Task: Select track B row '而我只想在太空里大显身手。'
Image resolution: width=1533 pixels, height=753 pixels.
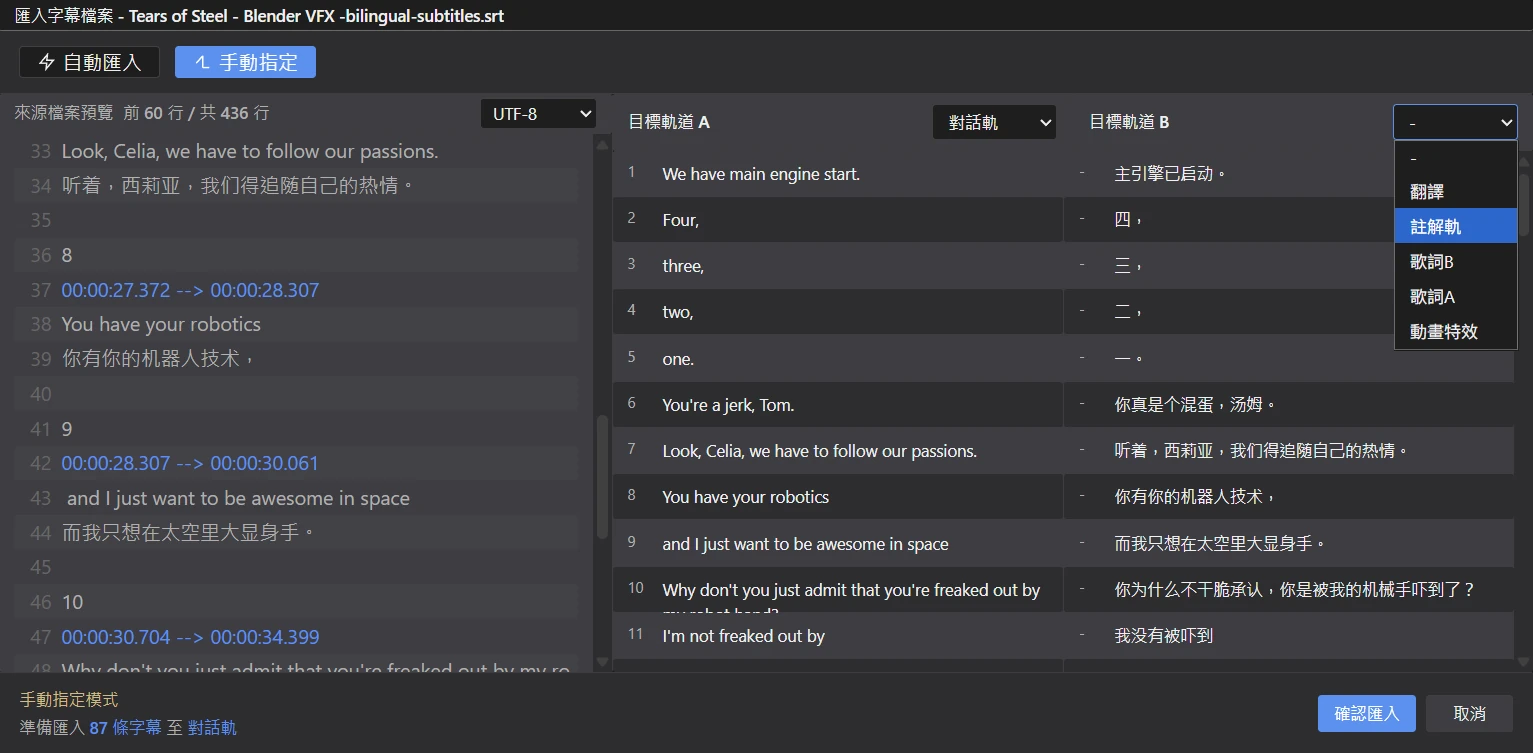Action: (x=1289, y=544)
